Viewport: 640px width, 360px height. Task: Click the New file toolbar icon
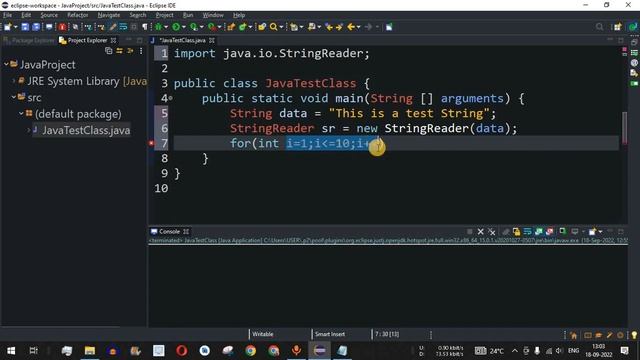pos(8,27)
